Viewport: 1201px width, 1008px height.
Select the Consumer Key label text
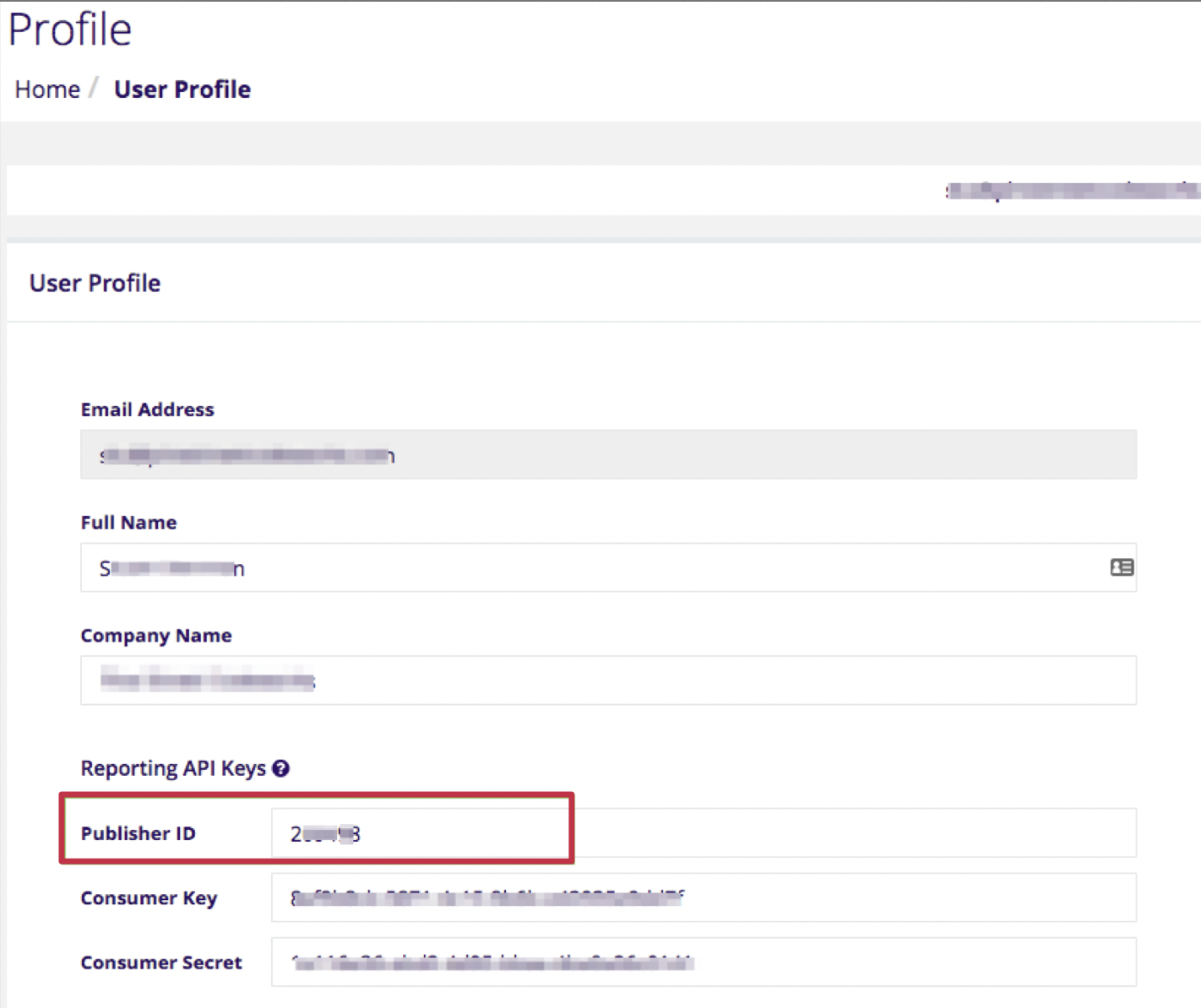149,898
